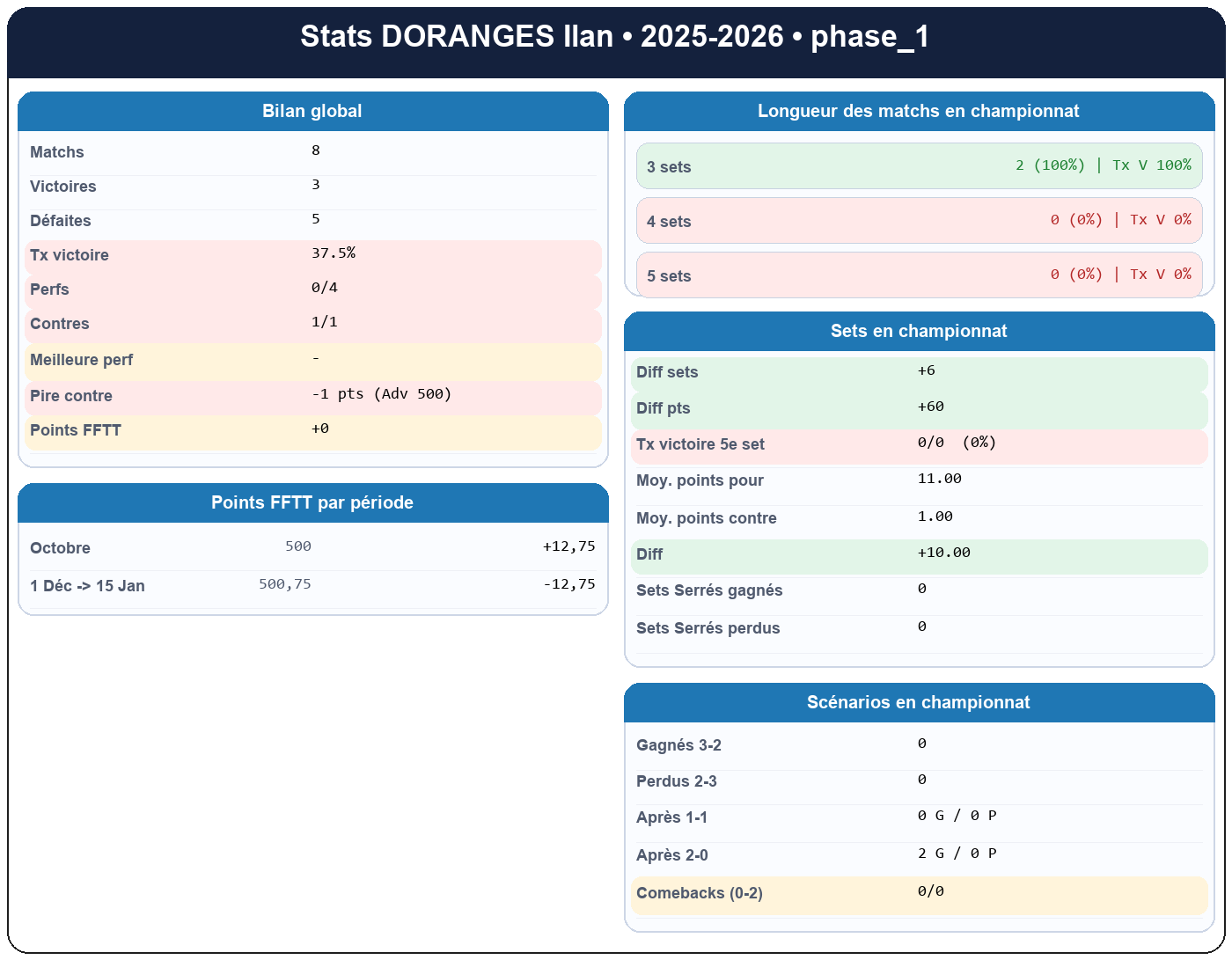
Task: Click the Matchs row showing 8
Action: click(312, 151)
